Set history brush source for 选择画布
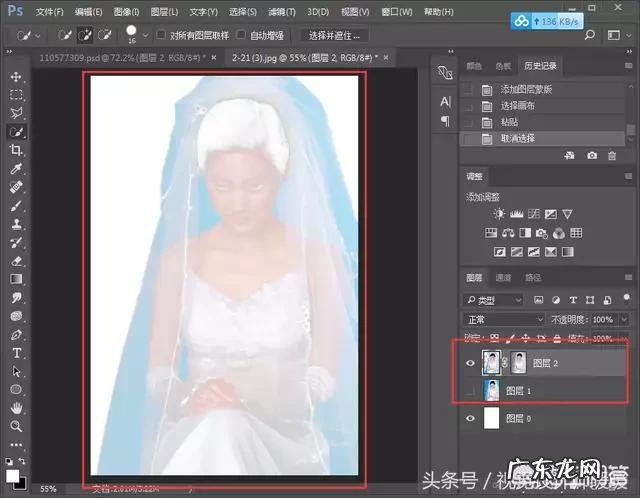This screenshot has height=498, width=640. (x=468, y=106)
